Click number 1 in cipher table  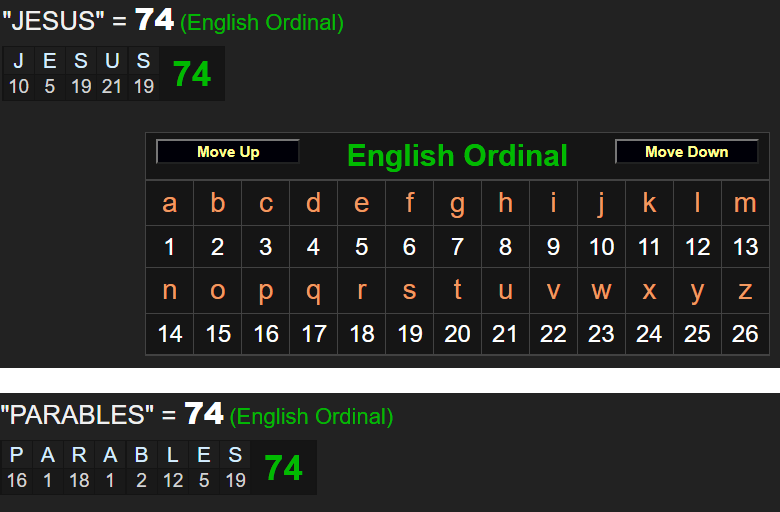tap(170, 247)
